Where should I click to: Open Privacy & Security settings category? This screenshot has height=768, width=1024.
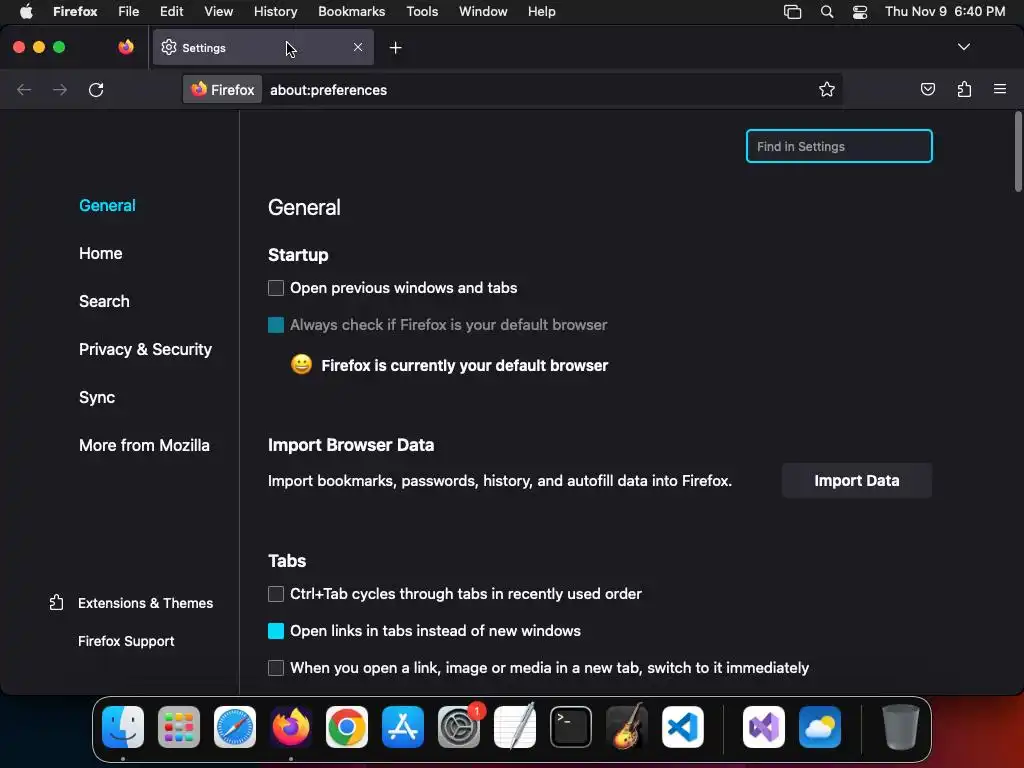point(145,349)
